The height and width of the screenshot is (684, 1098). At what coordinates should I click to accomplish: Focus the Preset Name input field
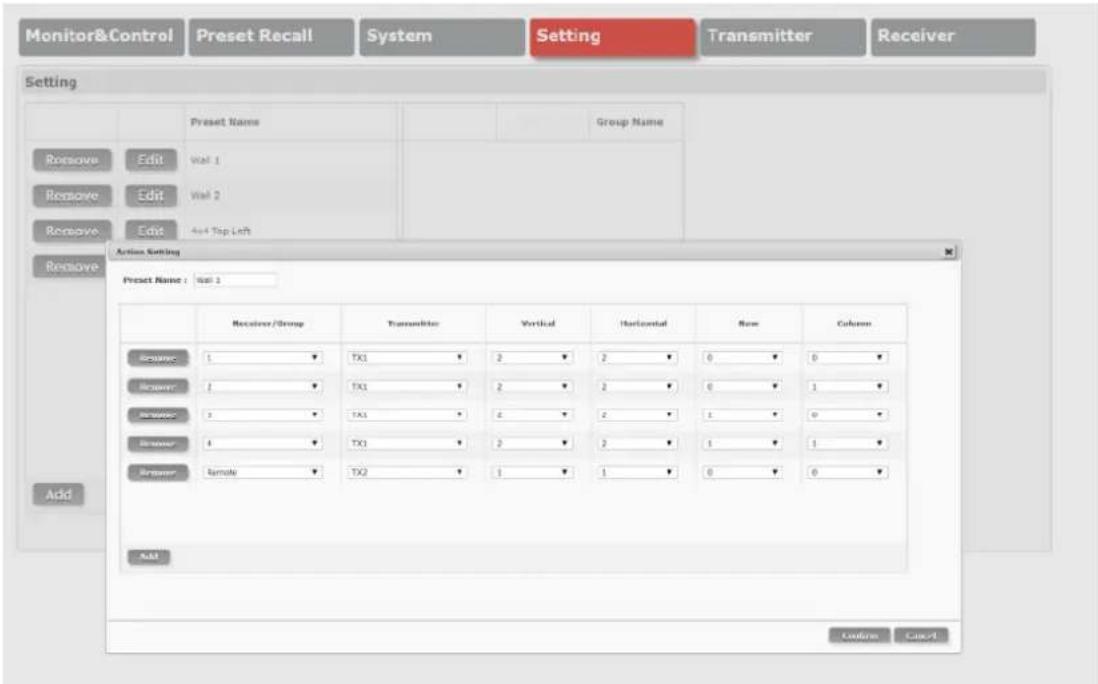tap(235, 280)
